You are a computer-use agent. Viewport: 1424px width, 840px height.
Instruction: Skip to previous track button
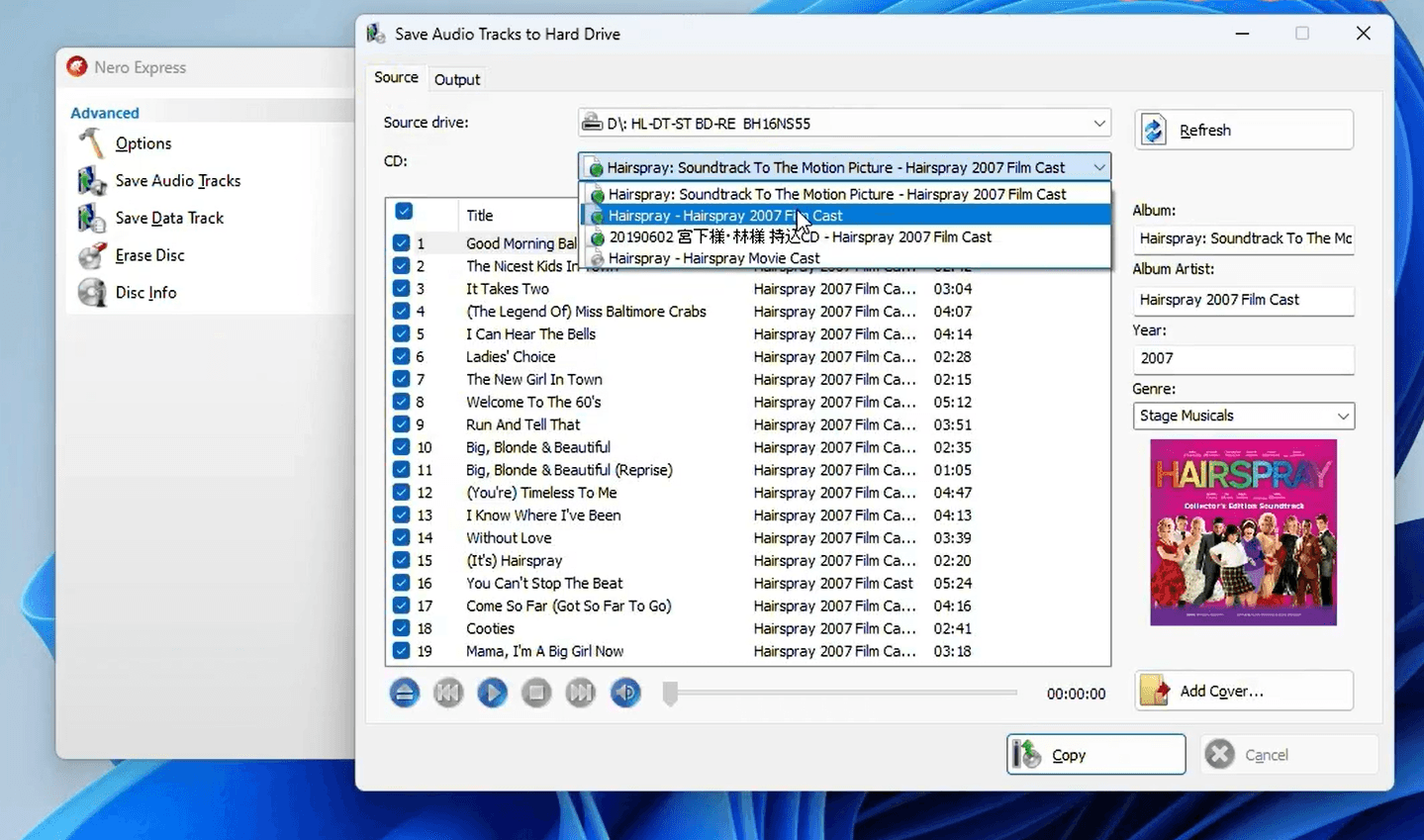tap(448, 693)
